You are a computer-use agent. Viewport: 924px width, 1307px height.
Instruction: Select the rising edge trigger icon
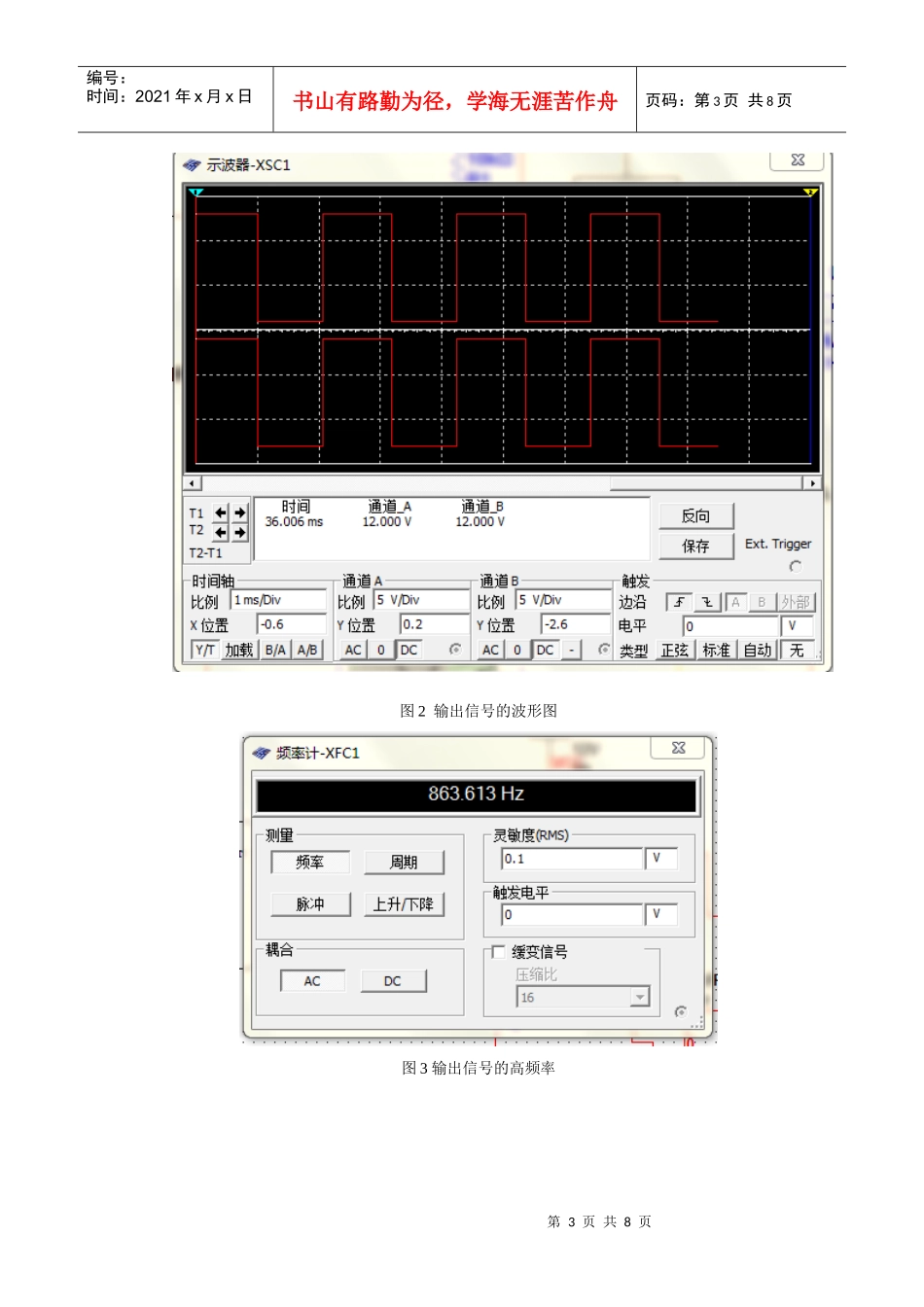click(679, 602)
